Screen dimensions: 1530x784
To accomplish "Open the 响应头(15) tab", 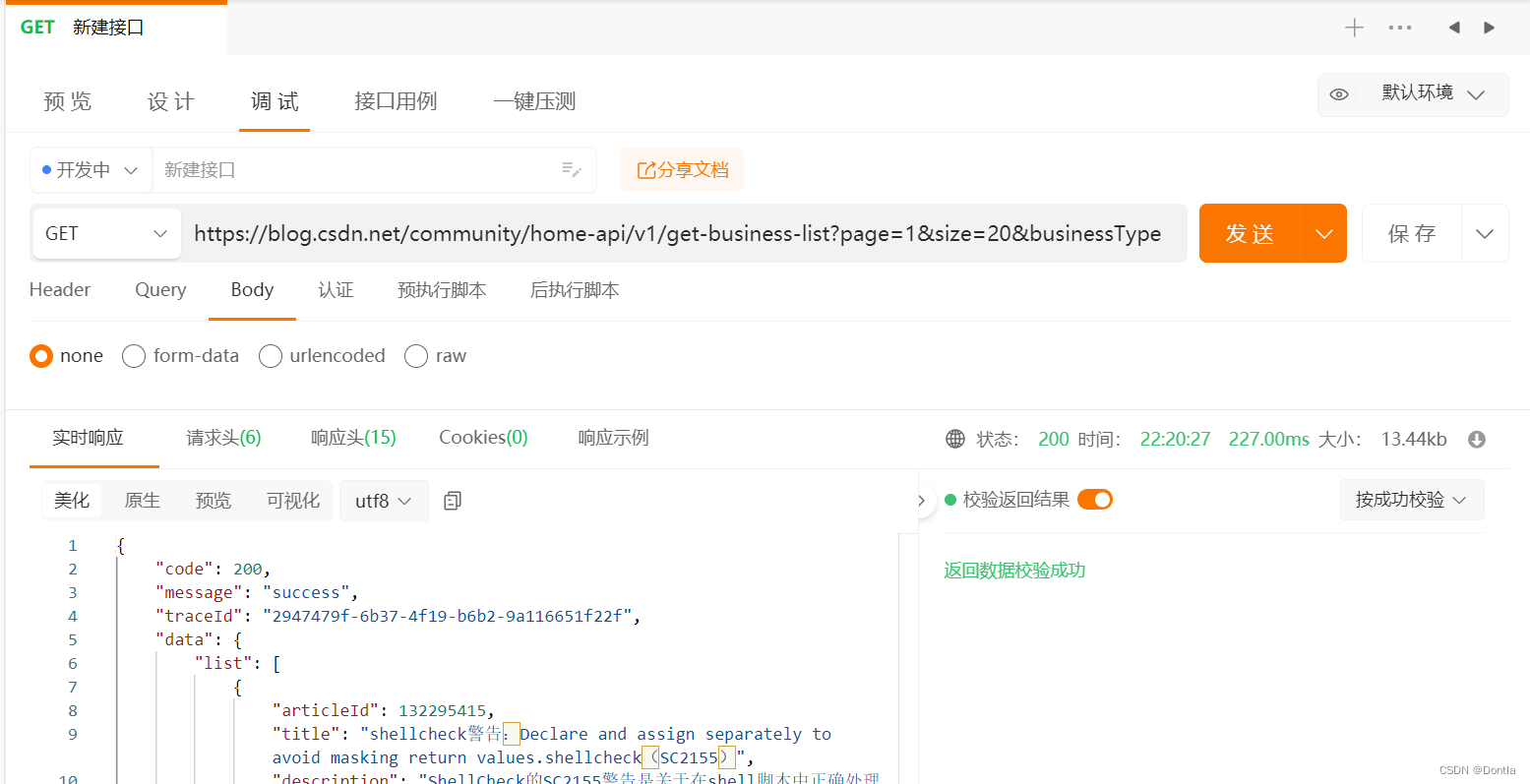I will (x=353, y=438).
